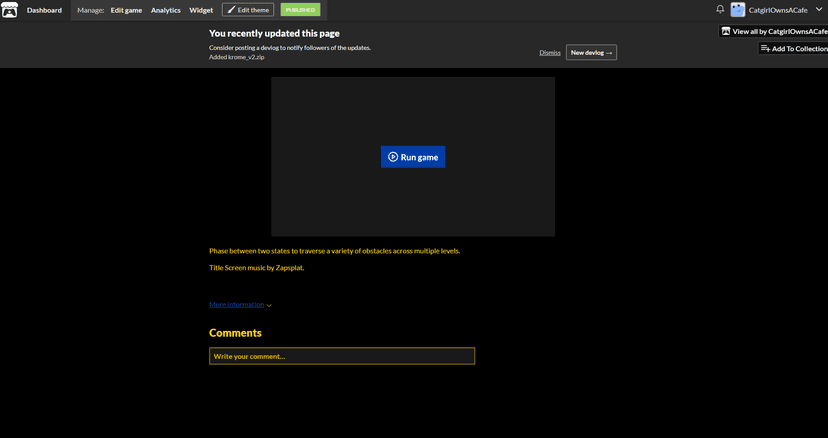This screenshot has width=828, height=438.
Task: Create a New devlog post
Action: pos(591,52)
